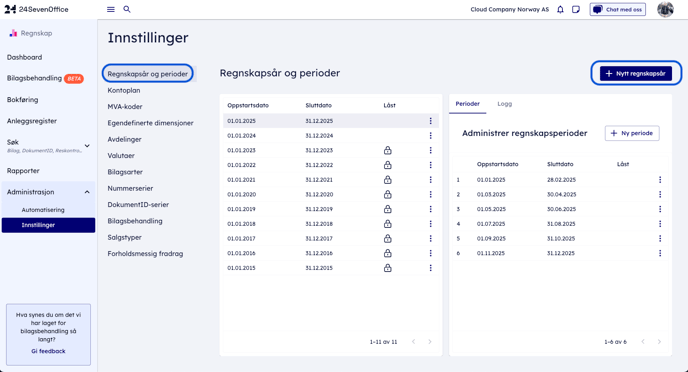The height and width of the screenshot is (372, 688).
Task: Click the Ny periode button
Action: (x=632, y=133)
